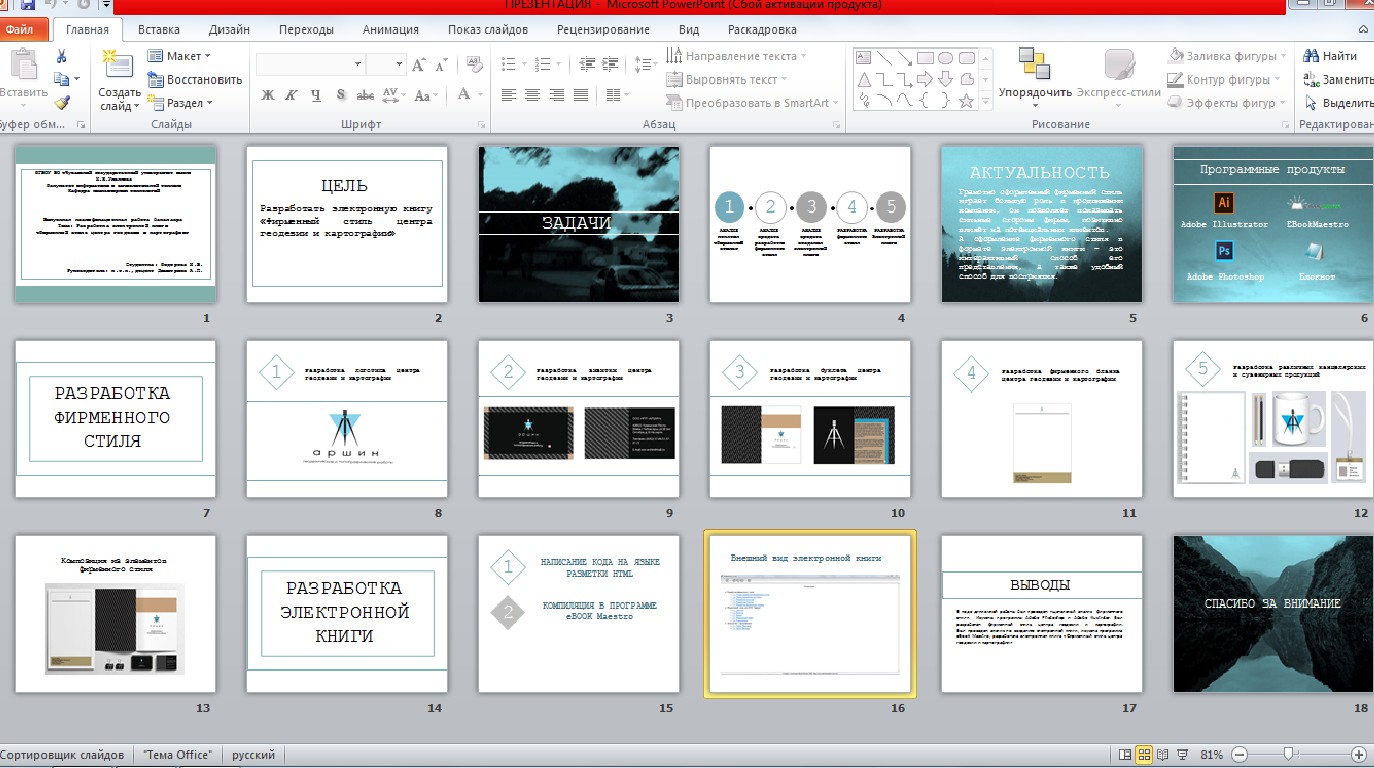The width and height of the screenshot is (1374, 768).
Task: Toggle Slide Sorter view button
Action: pos(1146,754)
